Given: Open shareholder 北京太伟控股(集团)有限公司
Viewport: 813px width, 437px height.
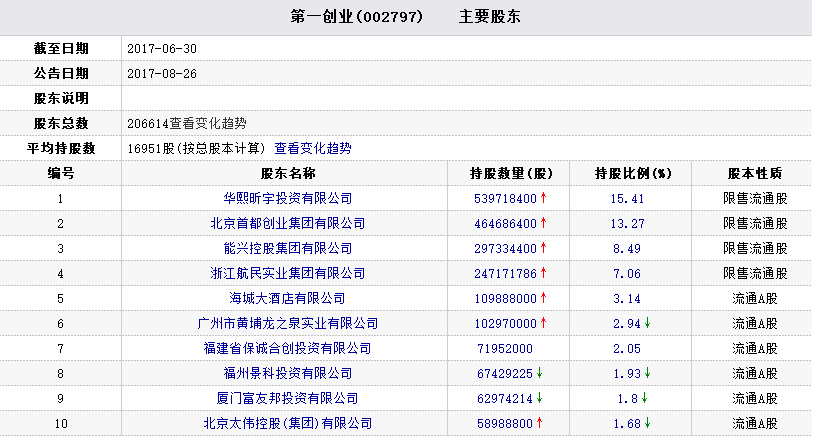Looking at the screenshot, I should (288, 424).
